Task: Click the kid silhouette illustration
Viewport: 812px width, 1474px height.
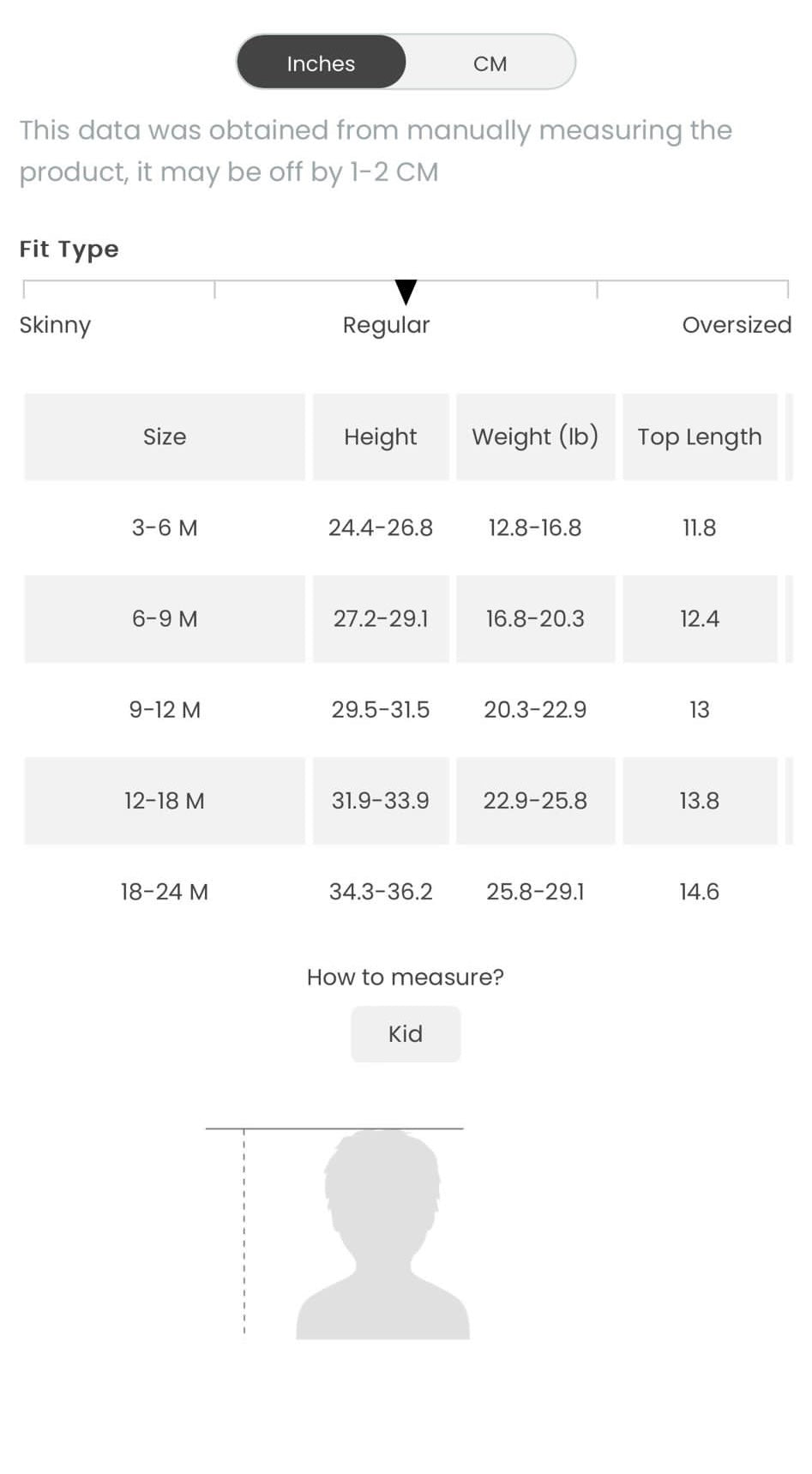Action: (382, 1235)
